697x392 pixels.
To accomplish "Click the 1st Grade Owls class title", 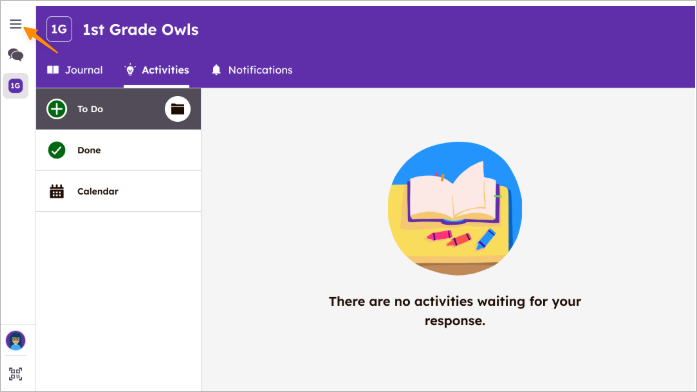I will [140, 30].
